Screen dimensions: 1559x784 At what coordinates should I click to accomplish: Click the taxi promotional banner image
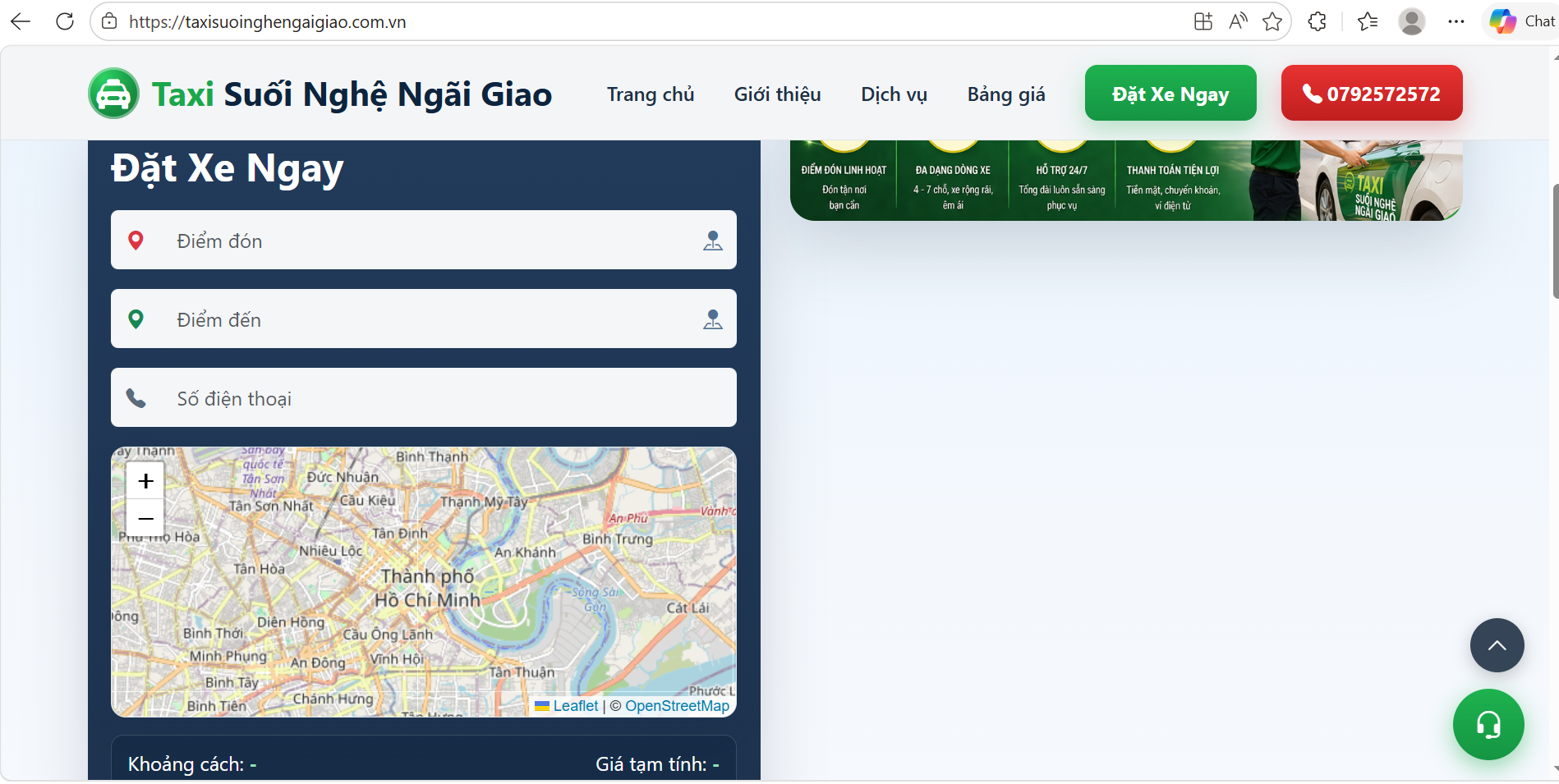(x=1126, y=180)
